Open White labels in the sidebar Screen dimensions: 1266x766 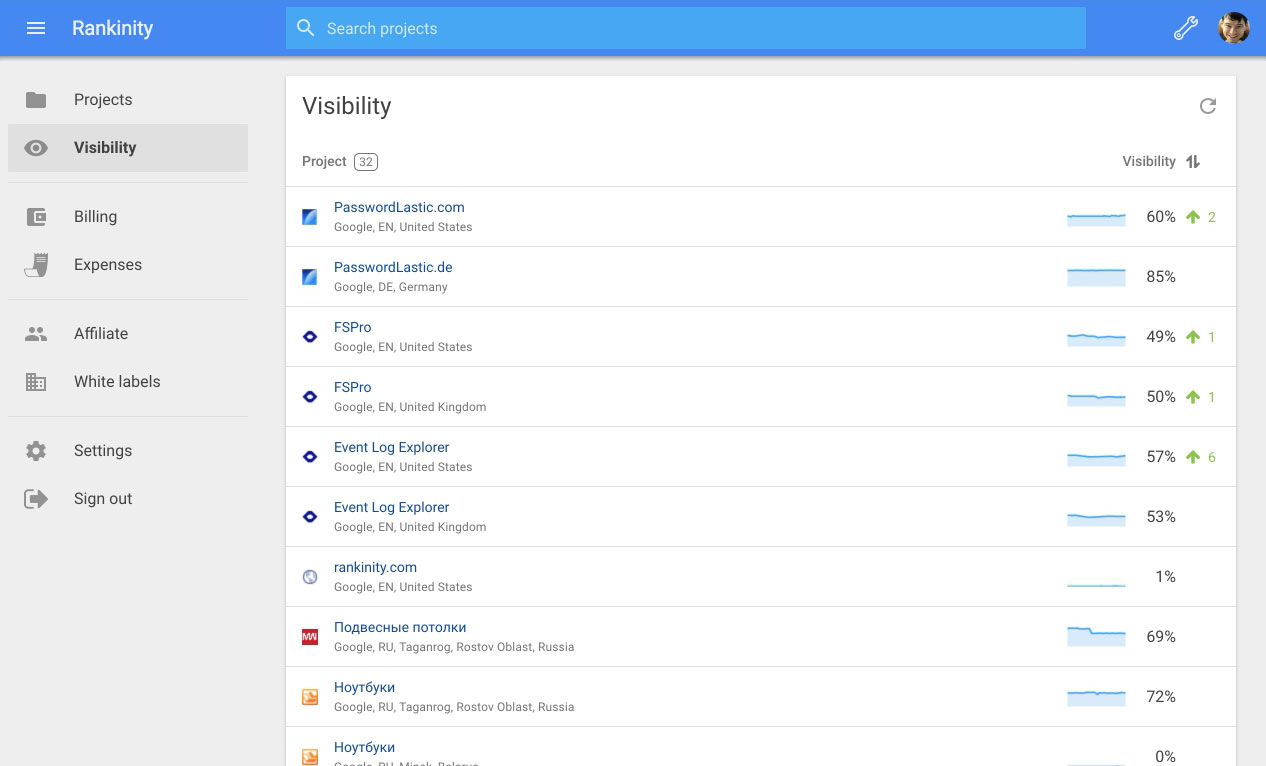pos(128,382)
